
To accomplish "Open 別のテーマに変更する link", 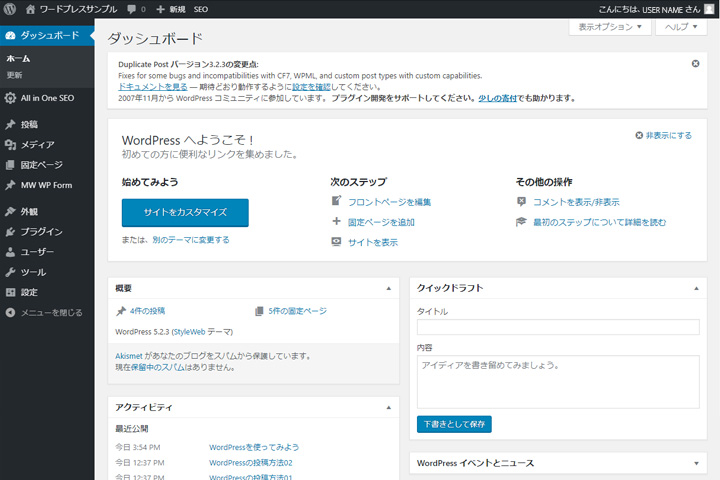I will 191,240.
